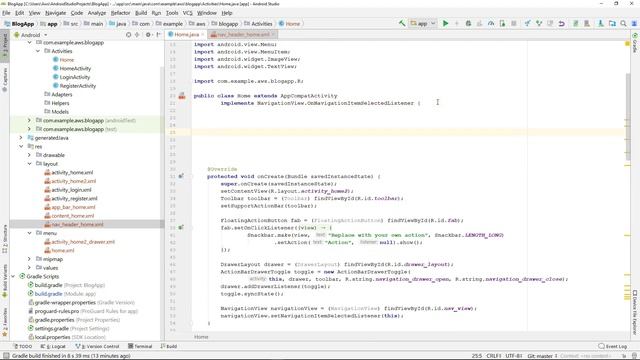The height and width of the screenshot is (360, 640).
Task: Click the Make Project hammer icon
Action: tap(402, 24)
